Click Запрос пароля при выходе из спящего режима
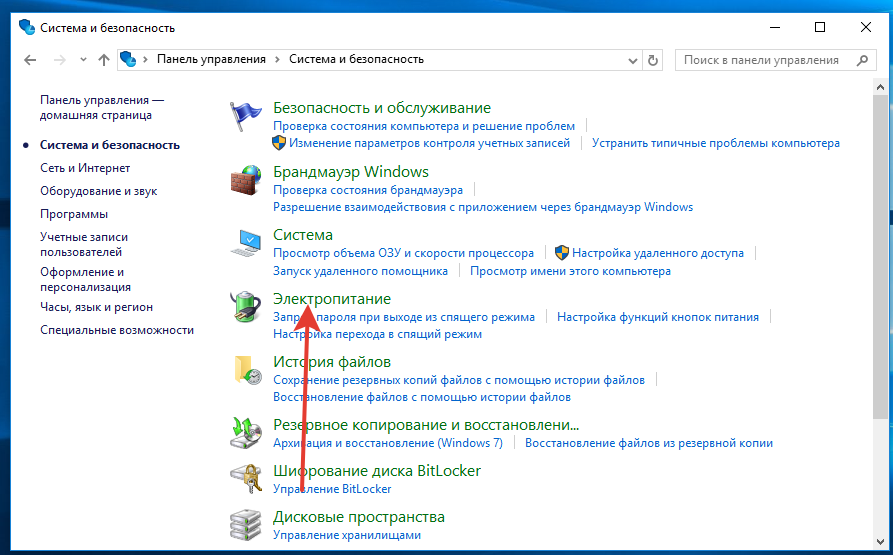 click(404, 317)
